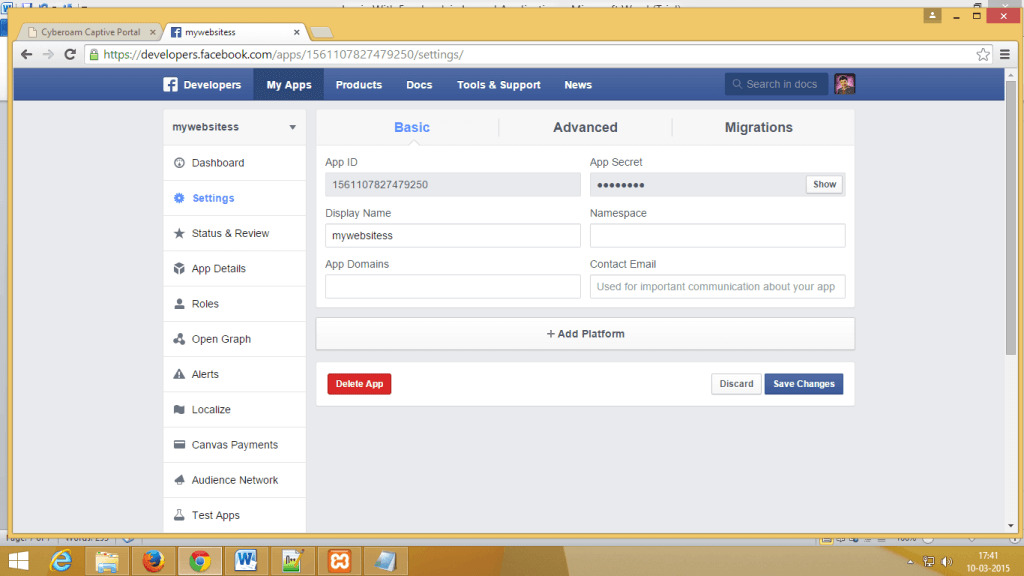The image size is (1024, 576).
Task: Open the Chrome menu hamburger button
Action: [1004, 54]
